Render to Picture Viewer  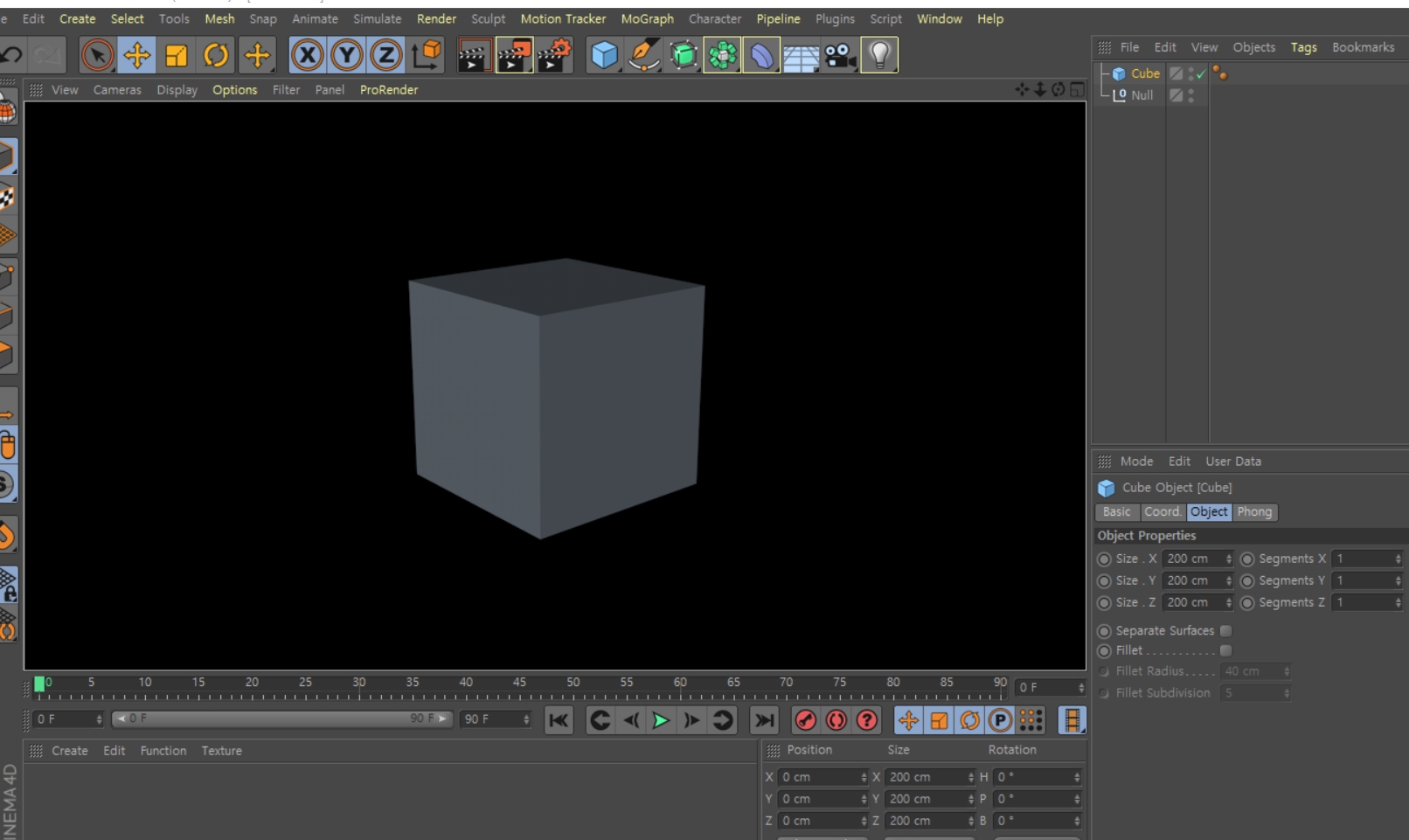click(x=514, y=56)
